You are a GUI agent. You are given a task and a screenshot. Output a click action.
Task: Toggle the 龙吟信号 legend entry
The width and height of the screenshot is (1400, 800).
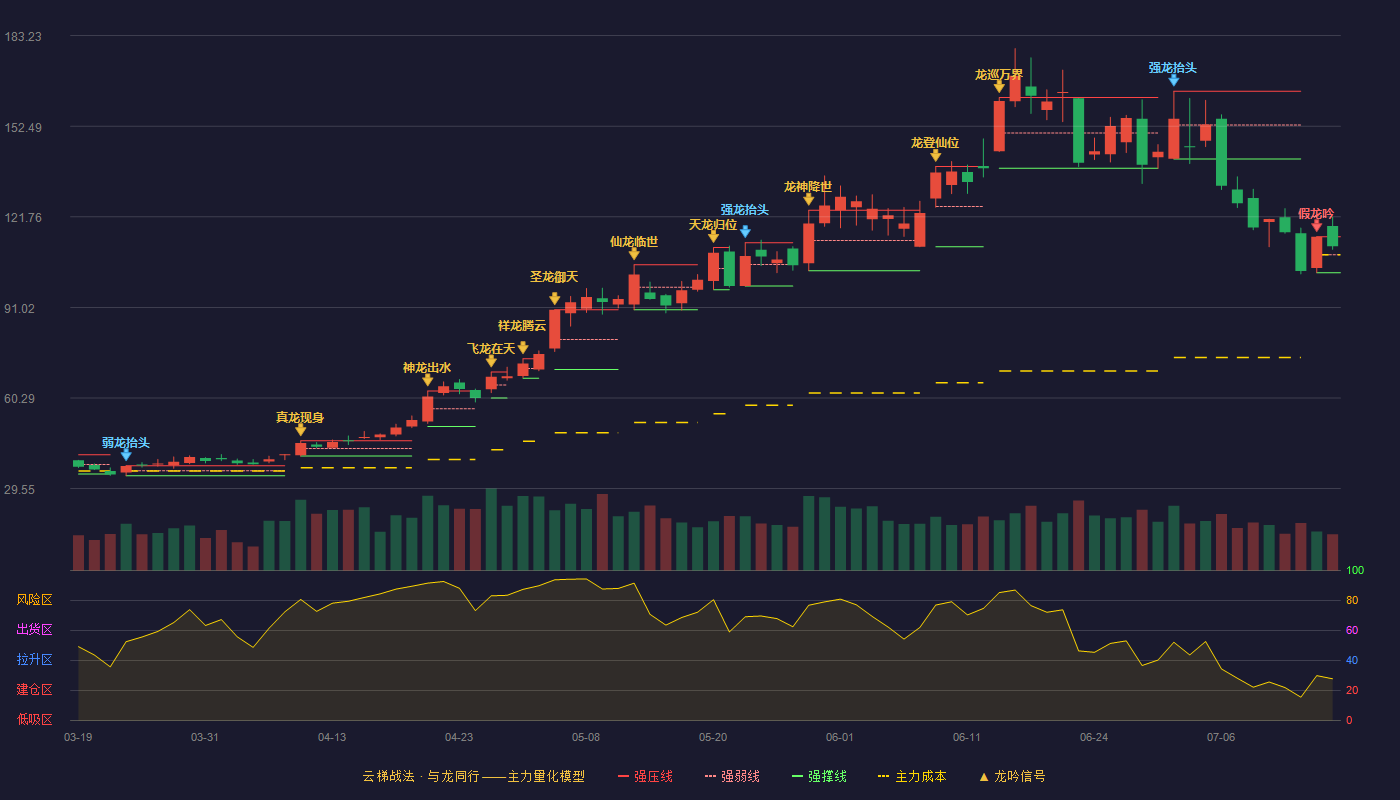point(1011,776)
